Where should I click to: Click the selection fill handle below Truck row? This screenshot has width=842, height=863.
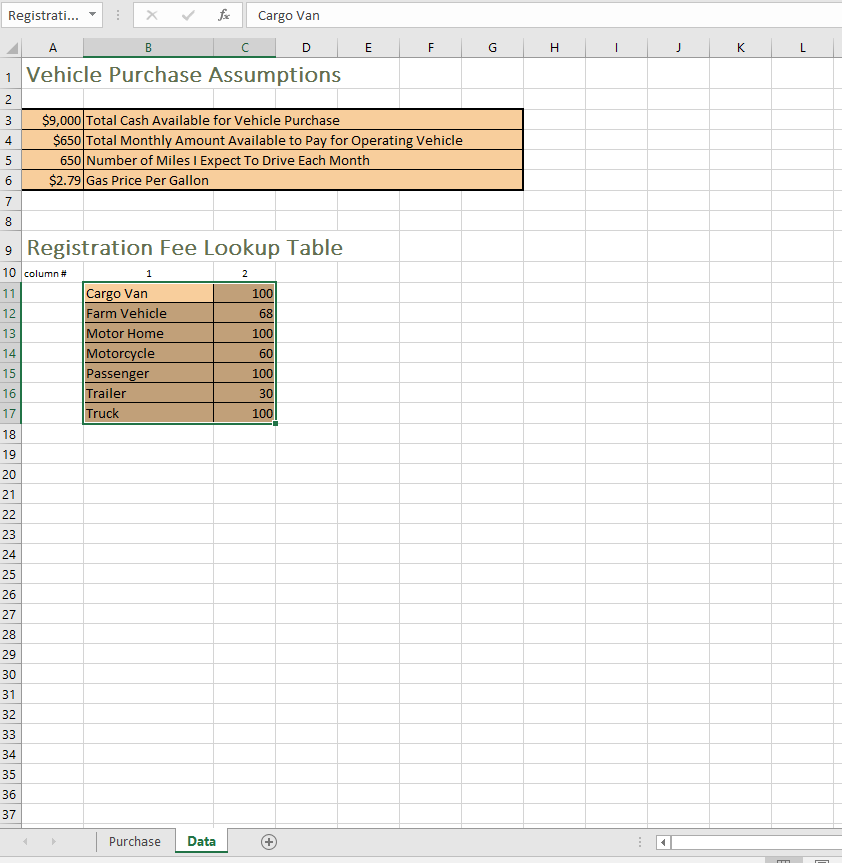[x=275, y=423]
